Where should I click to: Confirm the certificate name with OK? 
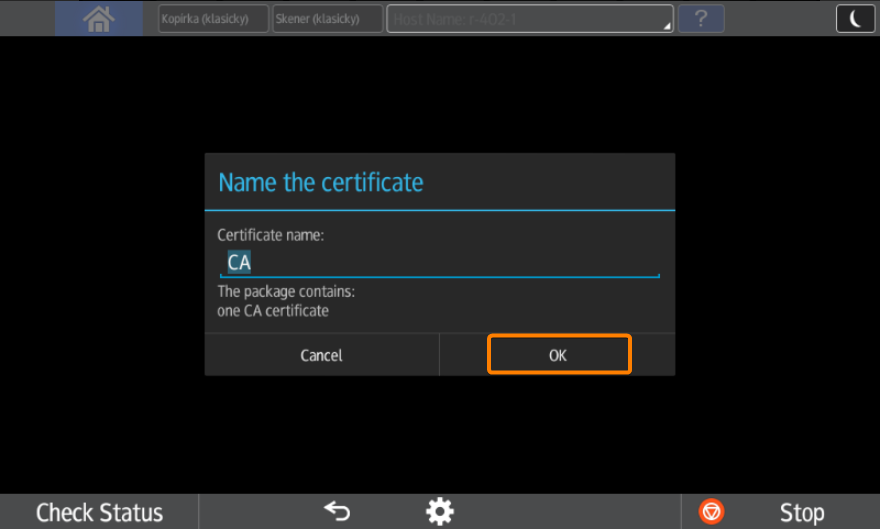click(558, 355)
